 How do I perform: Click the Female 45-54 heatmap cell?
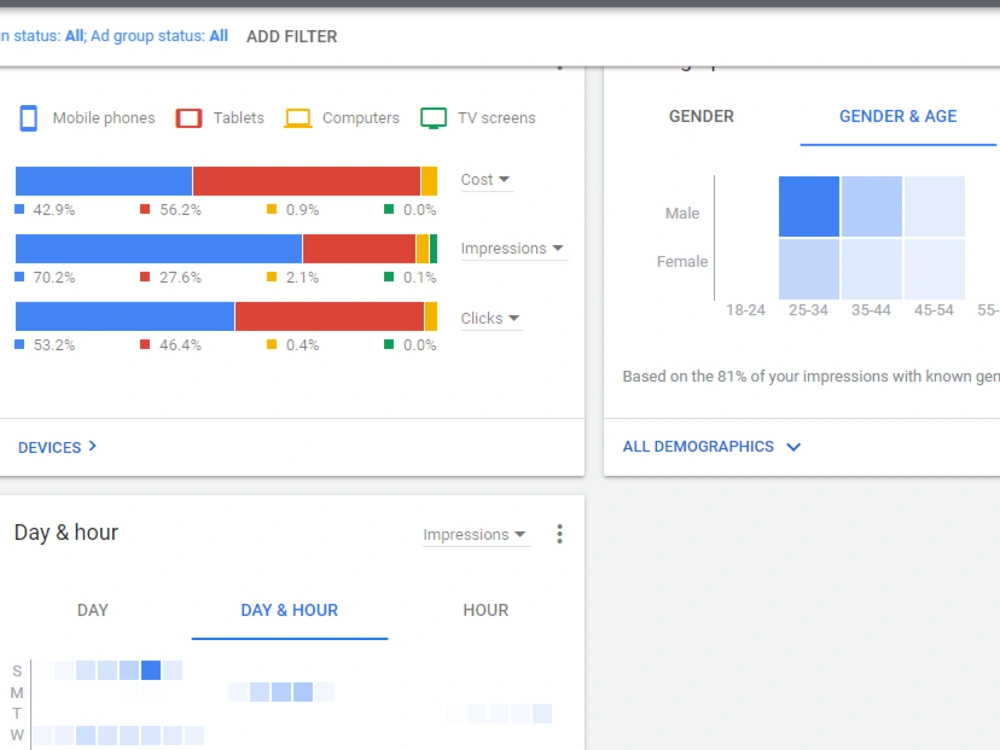point(934,268)
